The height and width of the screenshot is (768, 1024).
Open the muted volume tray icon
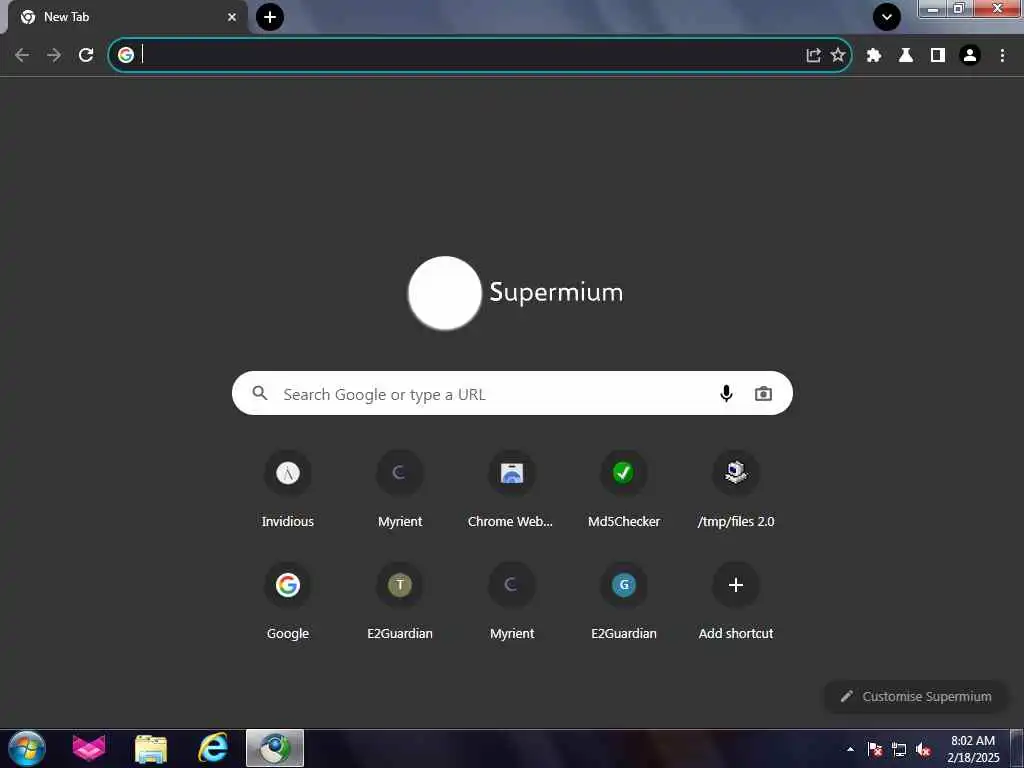point(923,749)
